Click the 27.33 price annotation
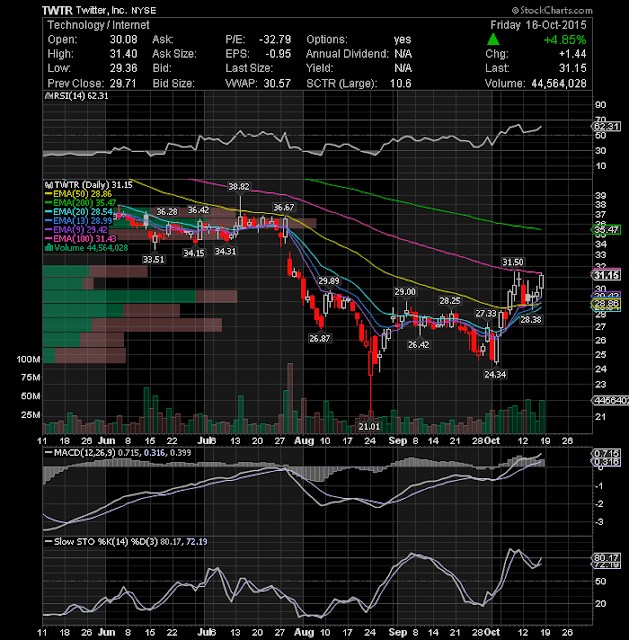 [x=486, y=313]
